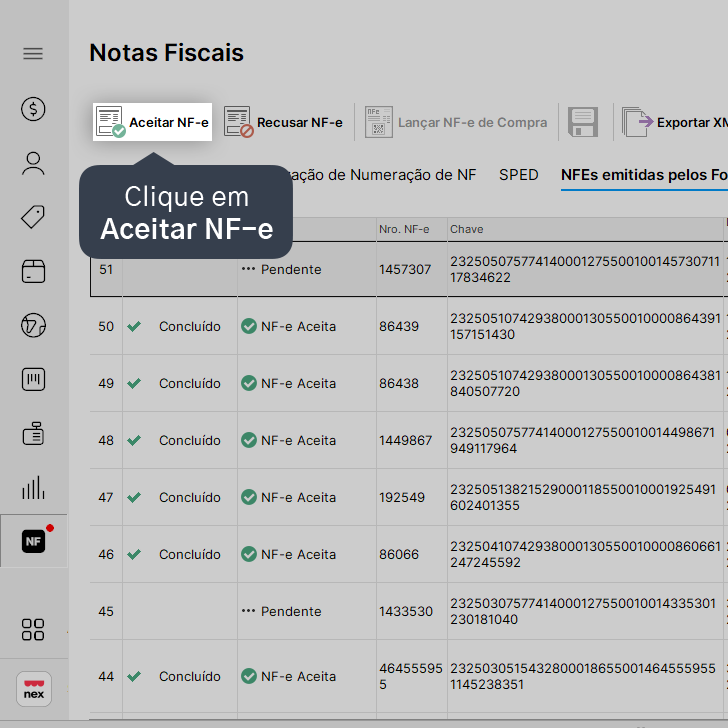Click chave ending 602401355
The width and height of the screenshot is (728, 728).
pos(583,497)
